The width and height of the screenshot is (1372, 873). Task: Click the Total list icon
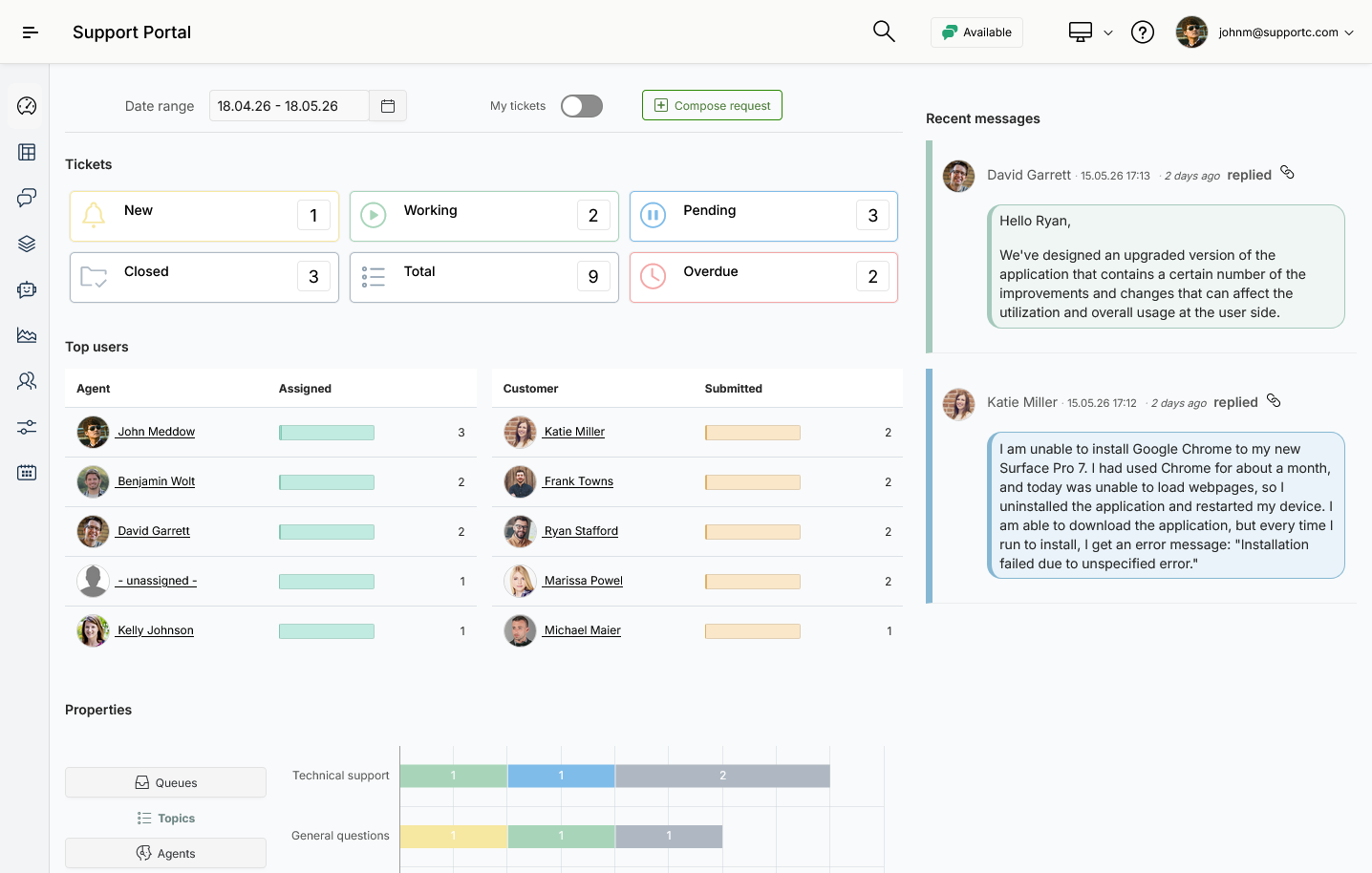(x=374, y=277)
